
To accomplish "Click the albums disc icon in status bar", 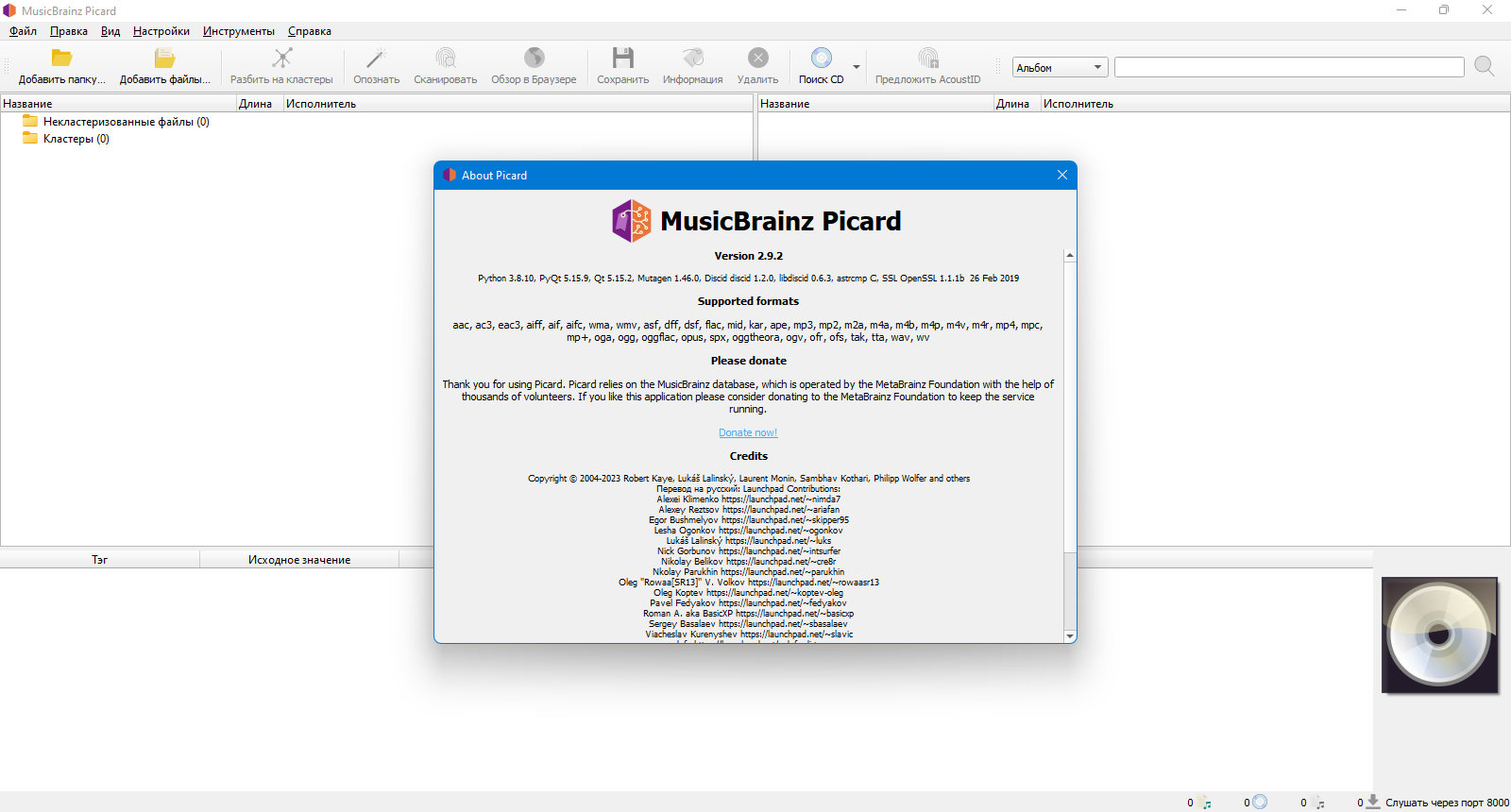I will (1260, 802).
